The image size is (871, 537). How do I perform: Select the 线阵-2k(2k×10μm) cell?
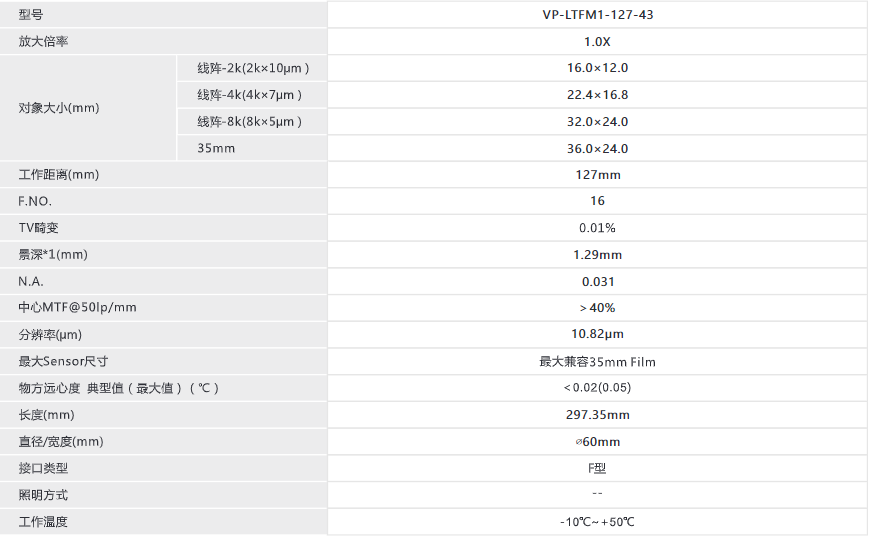click(x=253, y=68)
